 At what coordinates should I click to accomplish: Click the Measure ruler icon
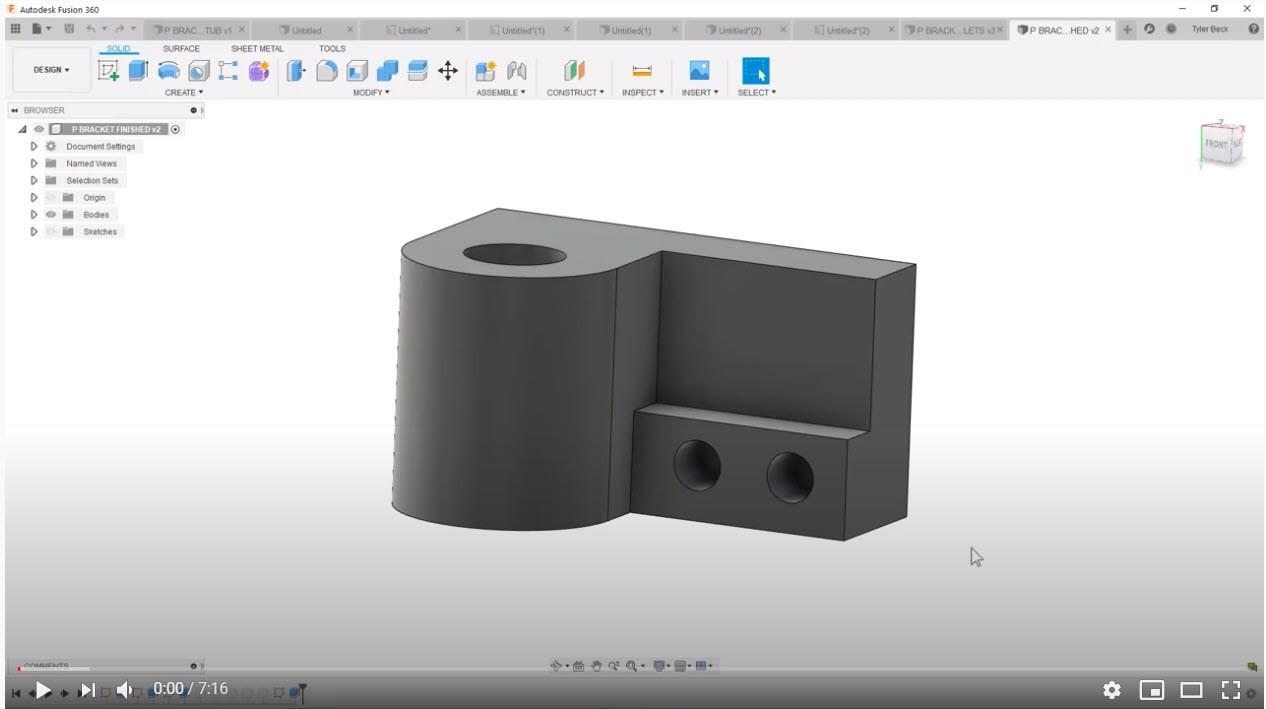click(642, 70)
